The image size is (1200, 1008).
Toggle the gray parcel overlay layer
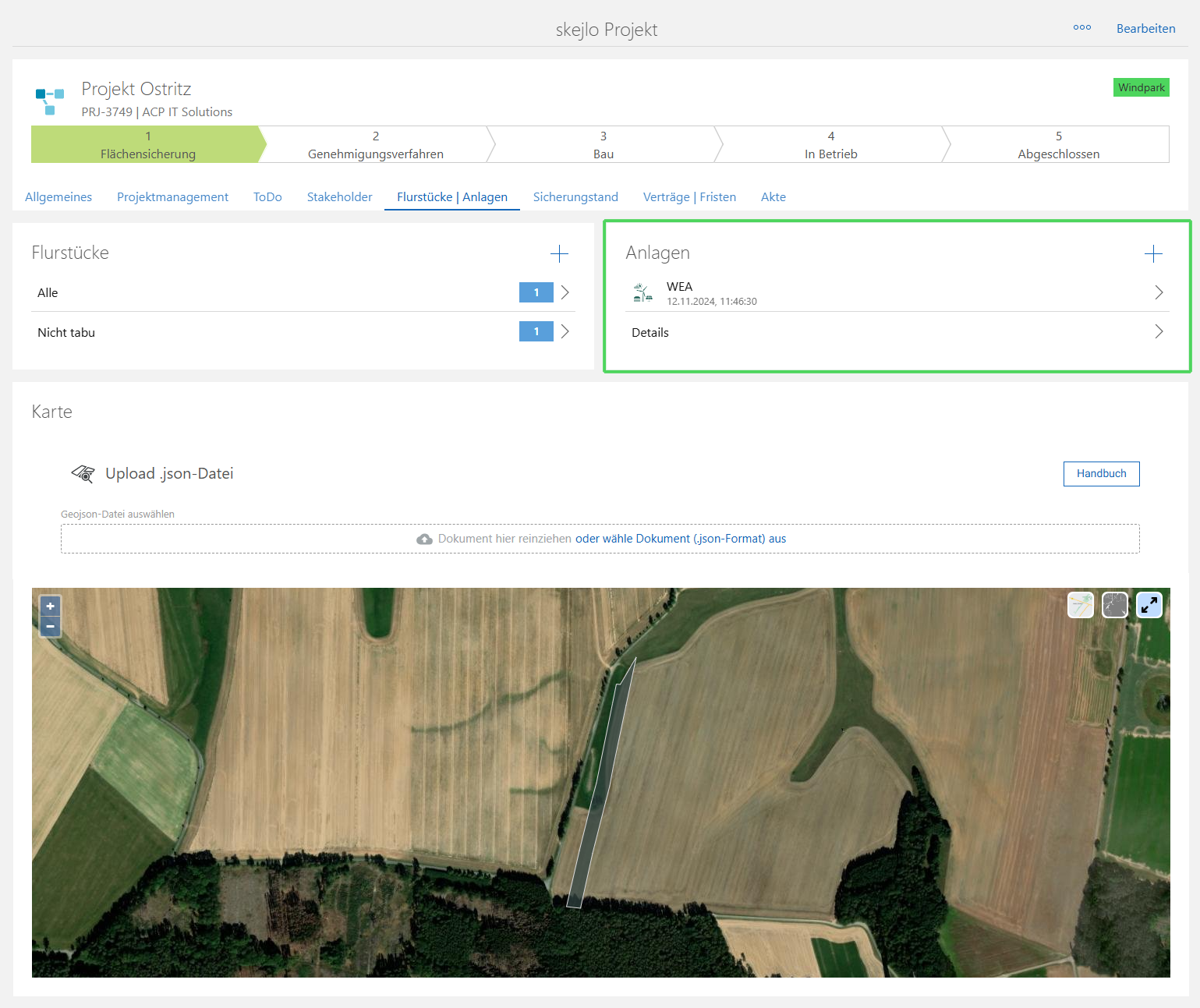point(1115,605)
